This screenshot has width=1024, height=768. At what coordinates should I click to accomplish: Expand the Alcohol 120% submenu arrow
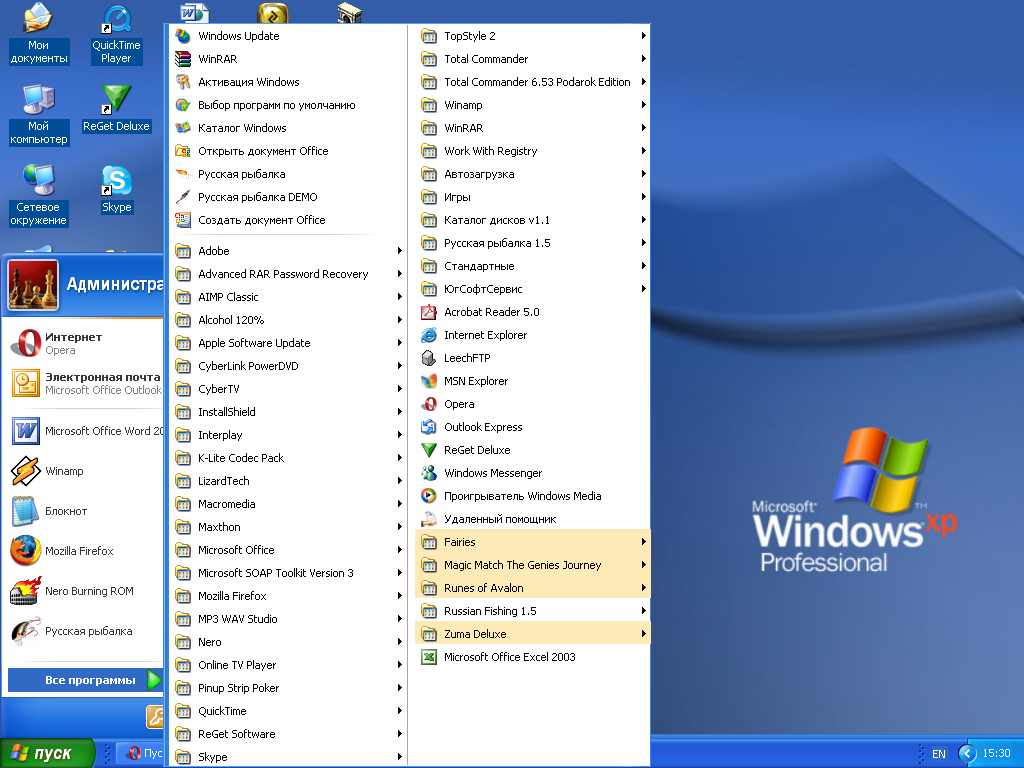399,320
